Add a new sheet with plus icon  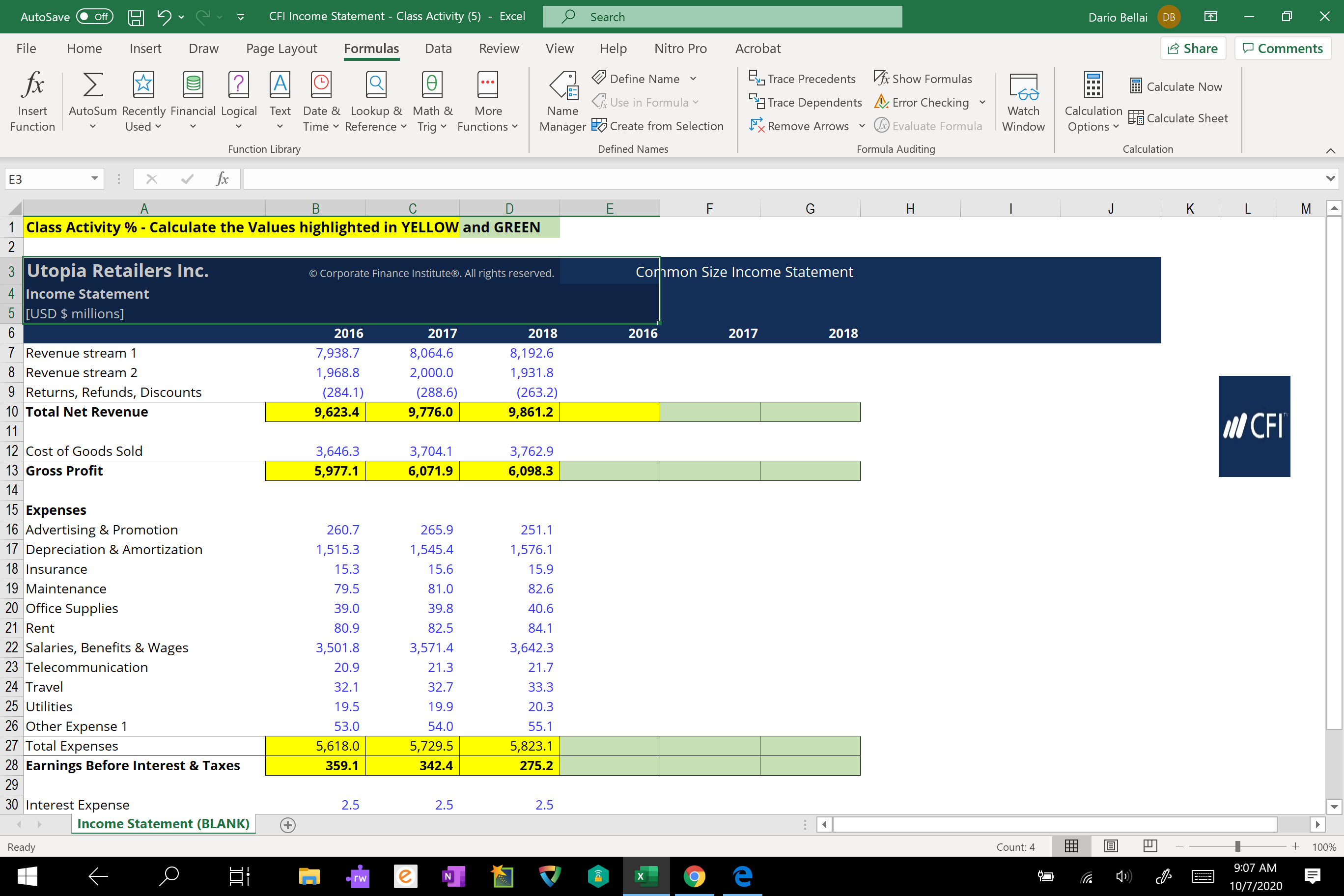click(288, 825)
